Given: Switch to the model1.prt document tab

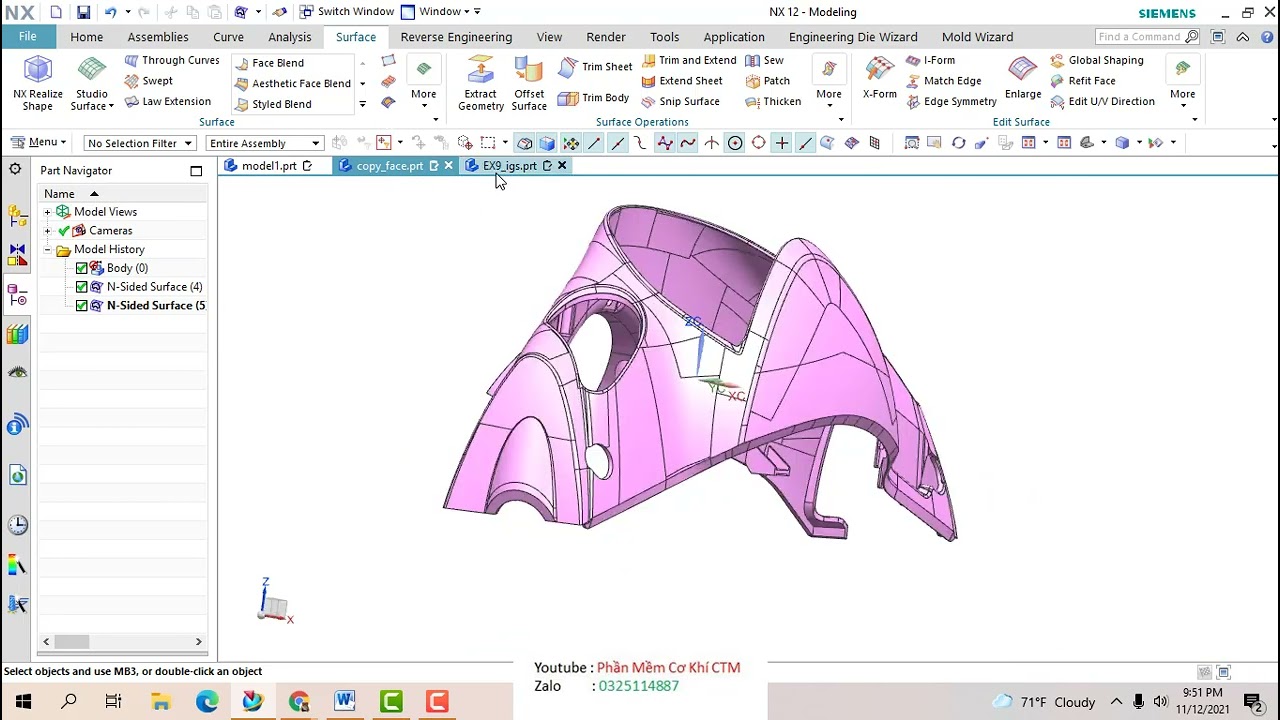Looking at the screenshot, I should 269,166.
